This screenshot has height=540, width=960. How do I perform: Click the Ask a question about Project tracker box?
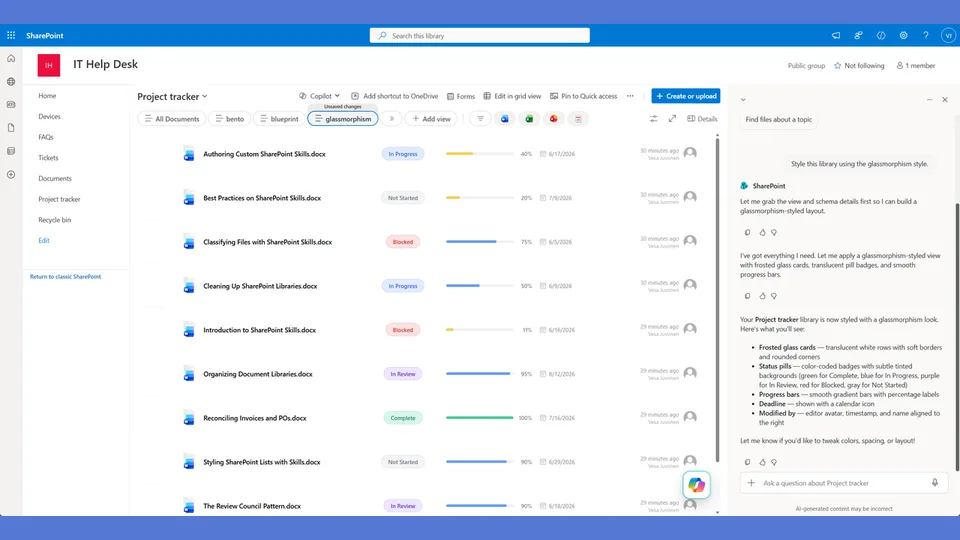coord(844,483)
